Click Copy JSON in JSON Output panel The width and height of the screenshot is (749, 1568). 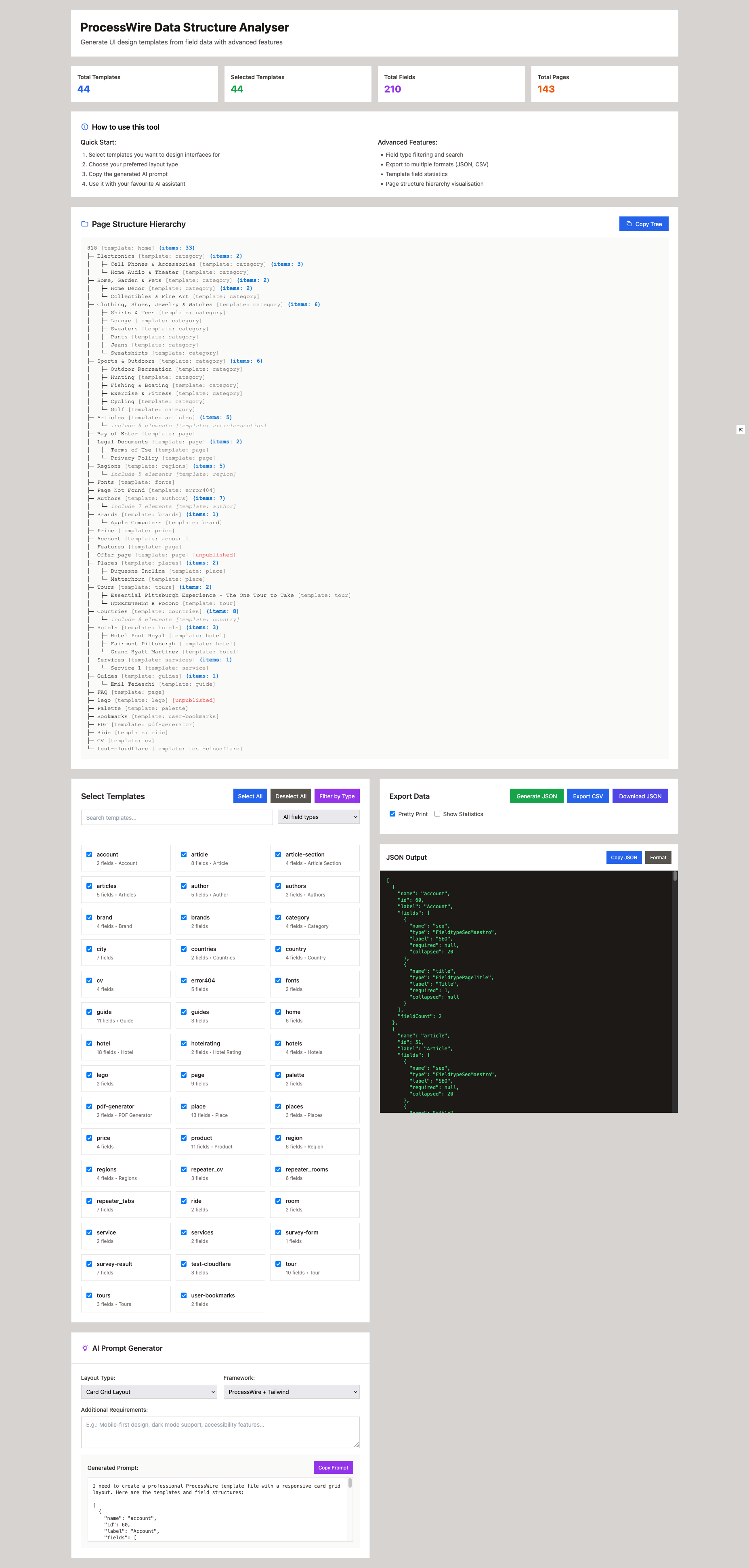click(x=624, y=858)
